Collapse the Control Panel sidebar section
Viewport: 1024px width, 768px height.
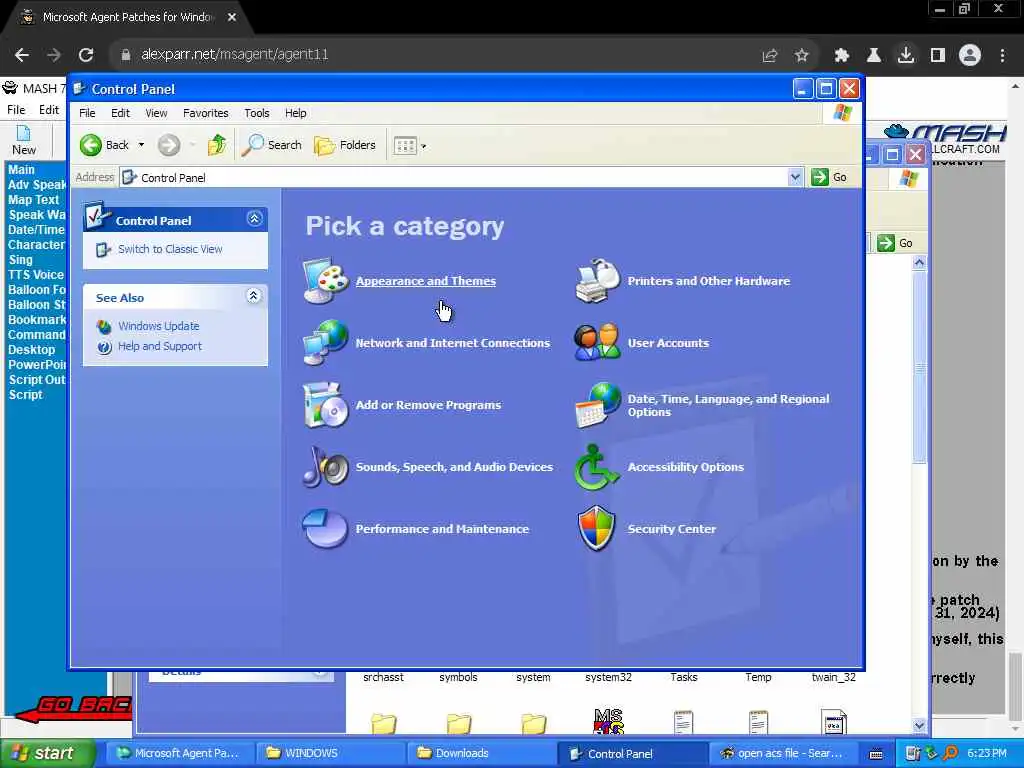pos(254,219)
